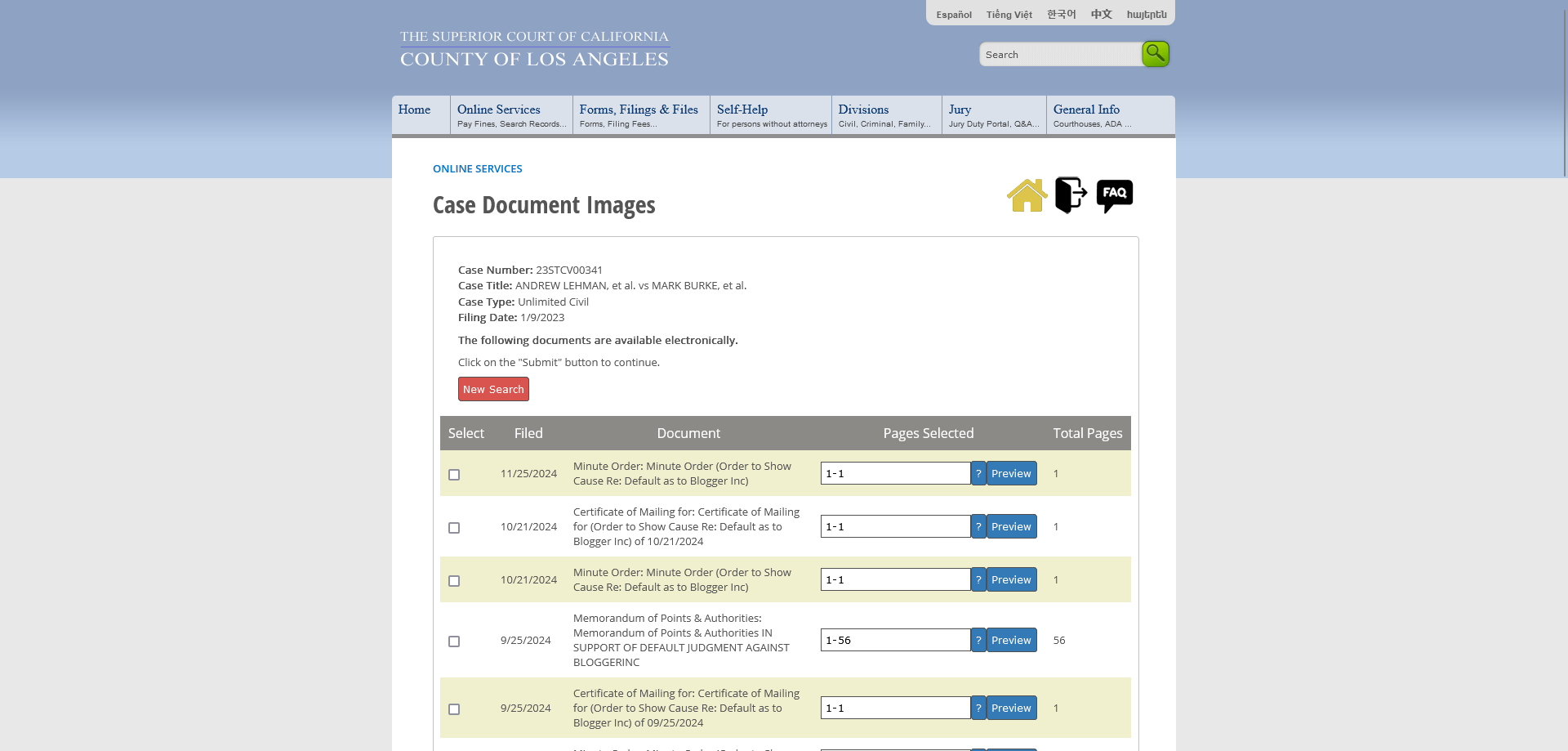Screen dimensions: 1568x751
Task: Edit pages field for 9/25/2024 Certificate of Mailing
Action: pyautogui.click(x=896, y=708)
